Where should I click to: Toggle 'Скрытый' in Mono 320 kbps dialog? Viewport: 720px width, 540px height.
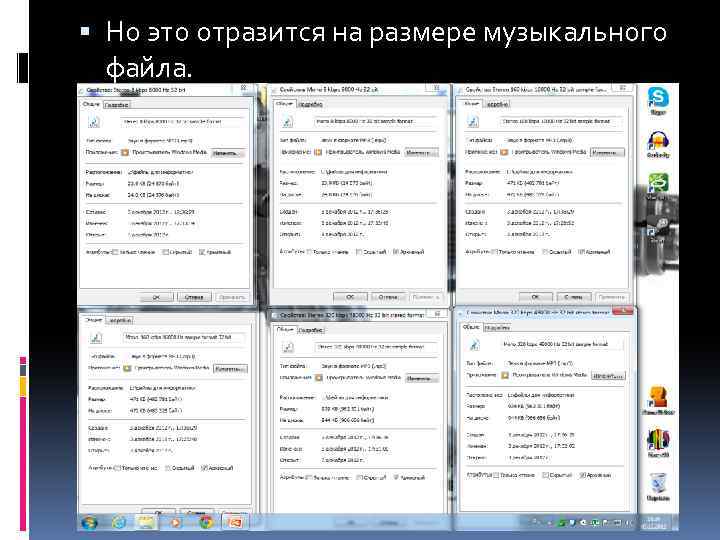point(545,475)
